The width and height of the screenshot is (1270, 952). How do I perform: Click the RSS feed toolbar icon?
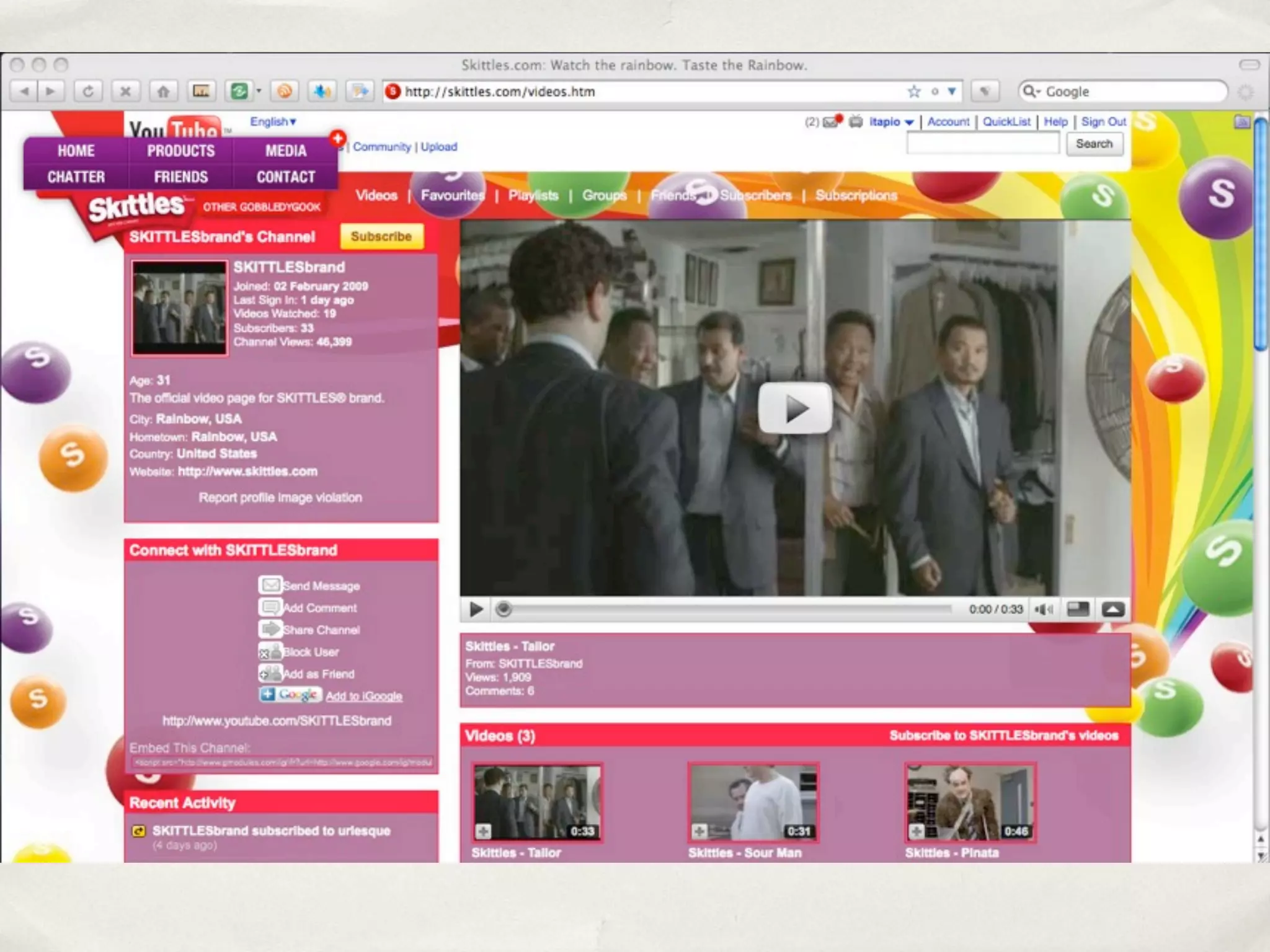(285, 92)
